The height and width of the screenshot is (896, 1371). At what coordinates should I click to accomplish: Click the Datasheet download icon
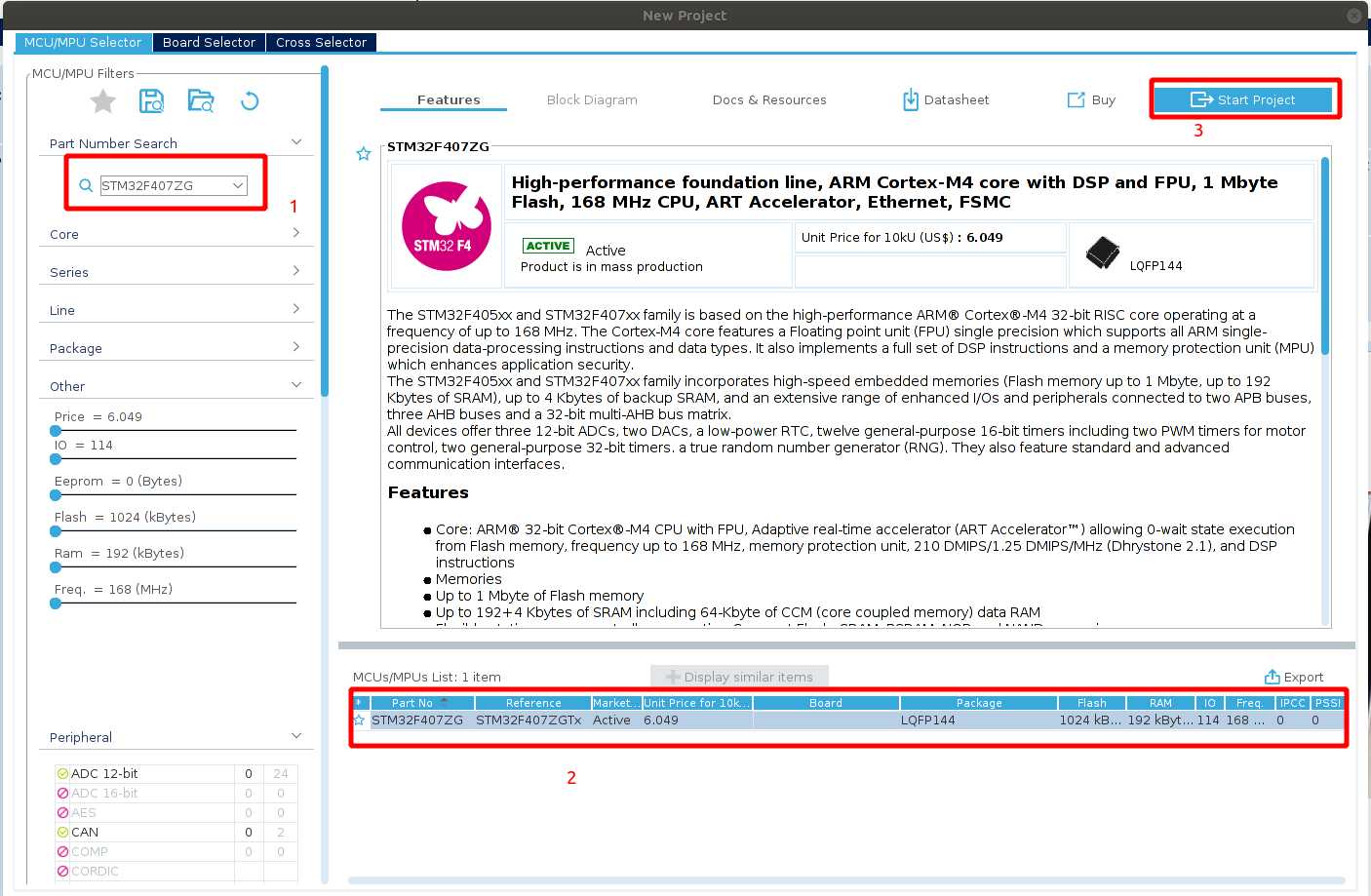[911, 99]
